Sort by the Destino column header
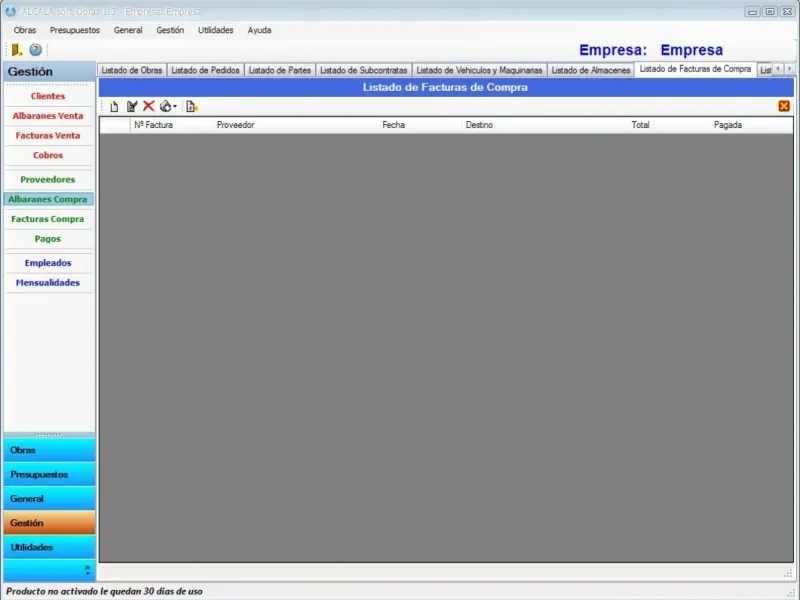 click(x=545, y=125)
